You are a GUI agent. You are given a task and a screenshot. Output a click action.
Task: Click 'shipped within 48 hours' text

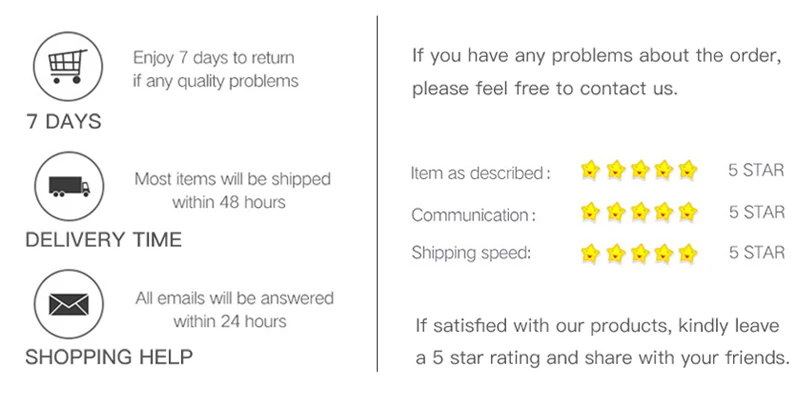click(251, 190)
